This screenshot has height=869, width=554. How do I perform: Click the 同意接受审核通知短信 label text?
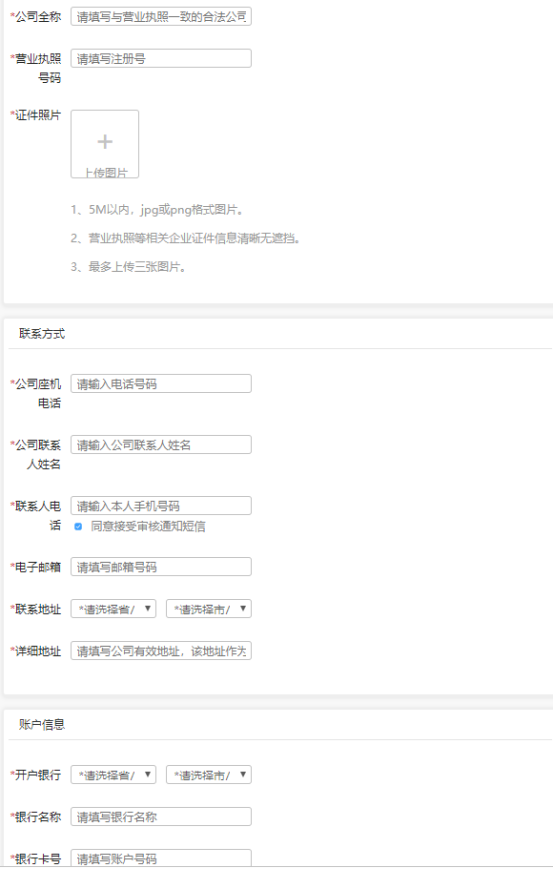pyautogui.click(x=148, y=526)
